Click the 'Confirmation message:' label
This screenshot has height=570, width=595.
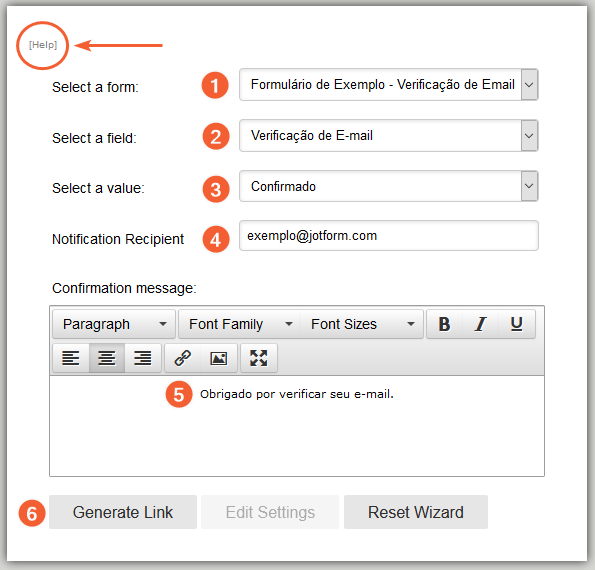124,288
